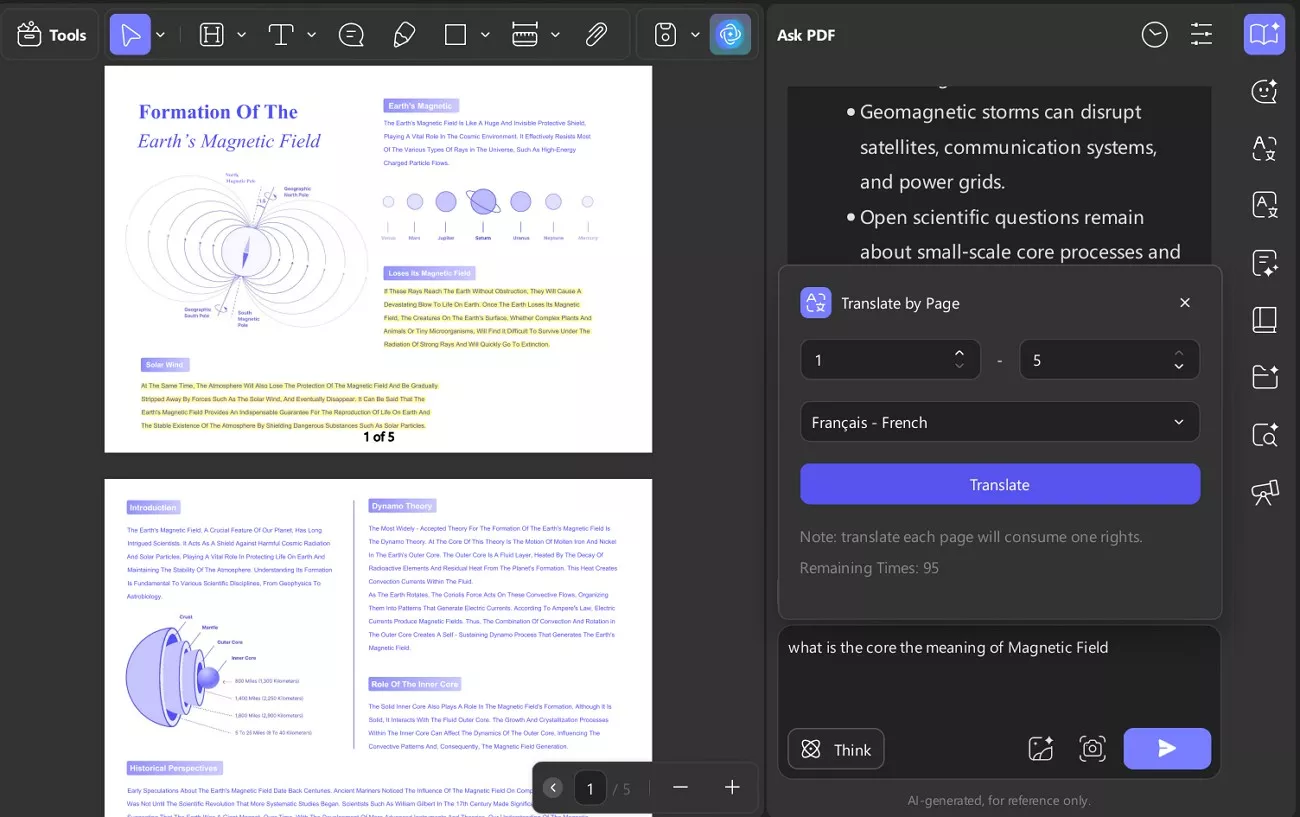Toggle Think mode in the chat input
1300x817 pixels.
(836, 749)
